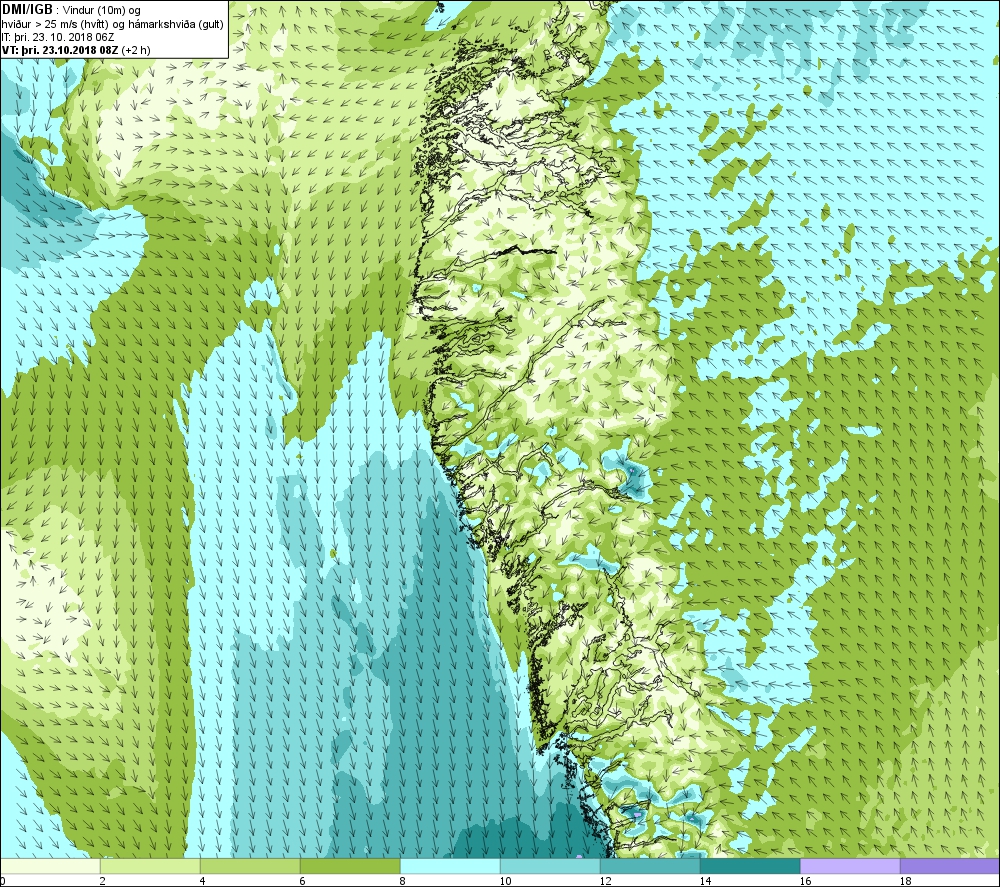This screenshot has width=1000, height=887.
Task: Click the legend scale label '10'
Action: point(505,881)
